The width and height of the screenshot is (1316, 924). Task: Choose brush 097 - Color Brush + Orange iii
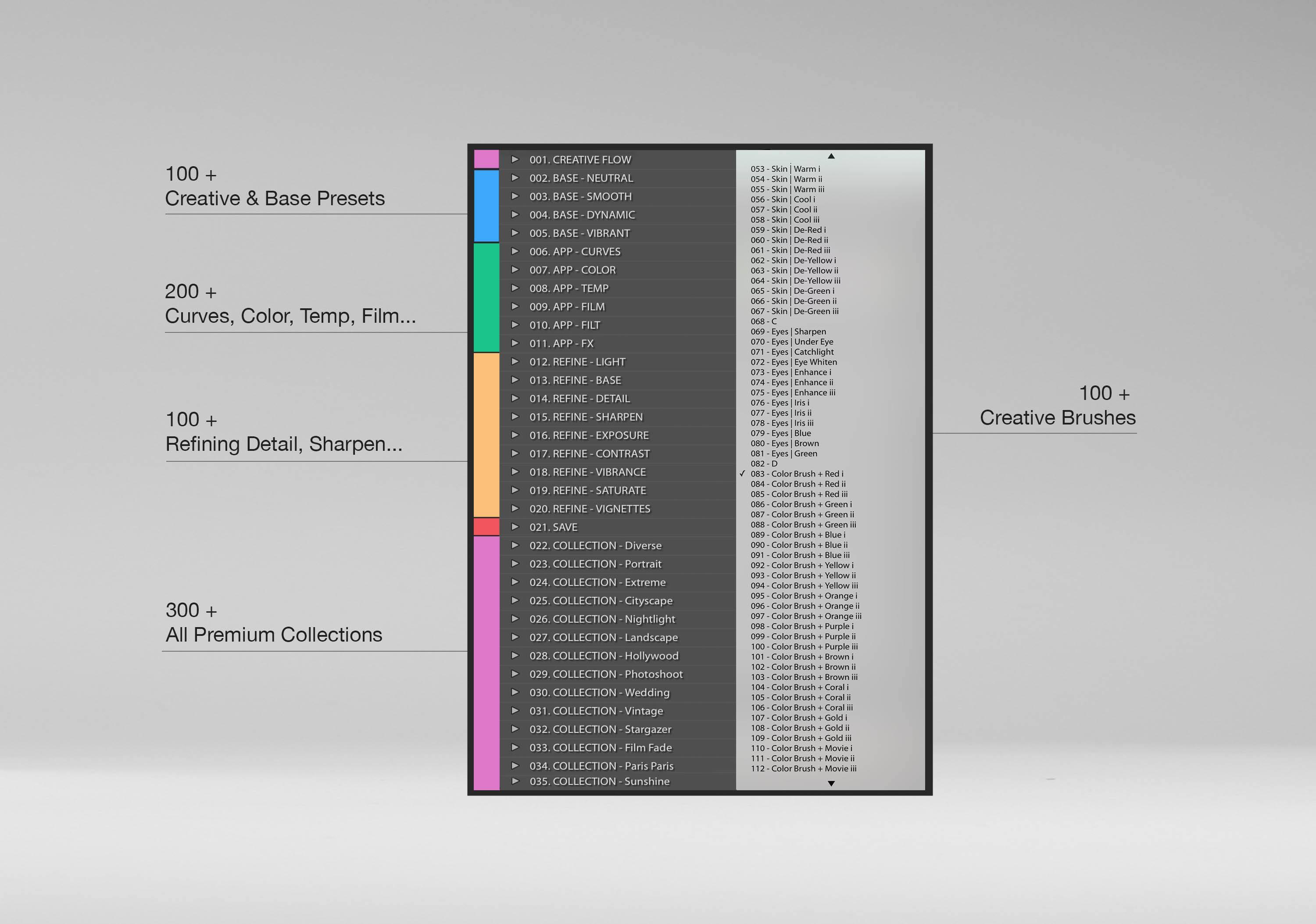click(806, 616)
